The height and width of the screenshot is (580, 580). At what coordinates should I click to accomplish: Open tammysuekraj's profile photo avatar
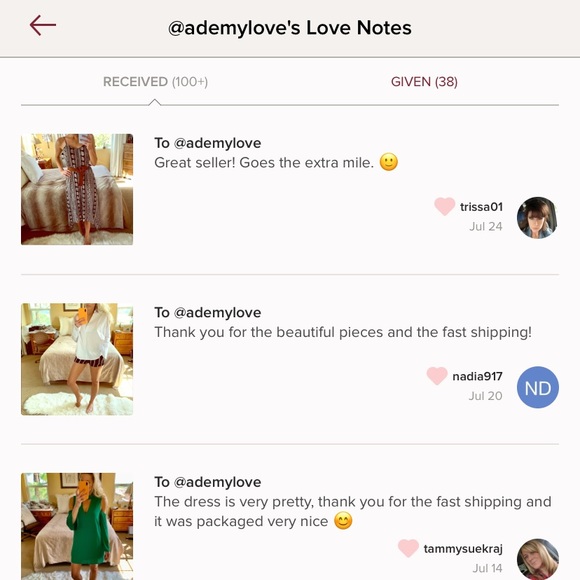click(x=537, y=559)
